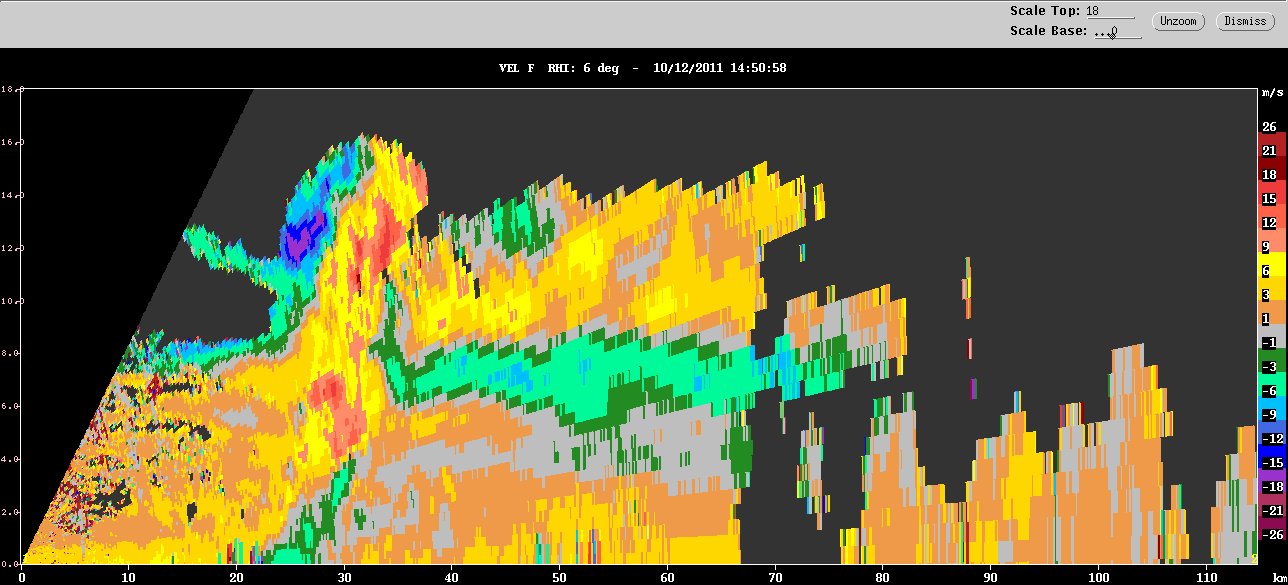
Task: Focus the Scale Top input field
Action: click(x=1110, y=11)
